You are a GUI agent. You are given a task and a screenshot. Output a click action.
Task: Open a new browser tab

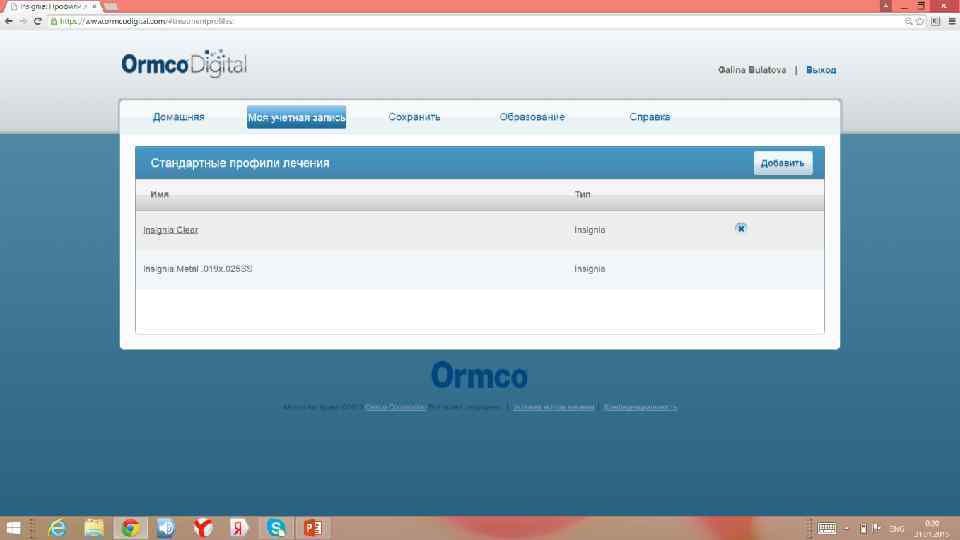[x=111, y=6]
